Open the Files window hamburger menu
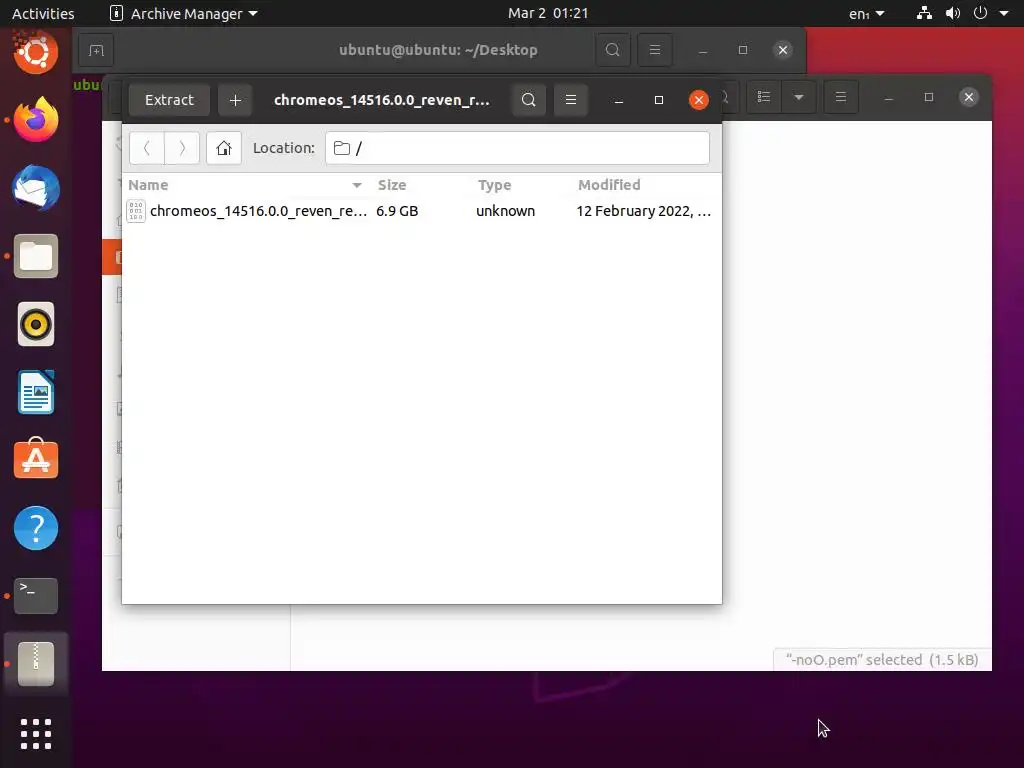 click(x=840, y=97)
